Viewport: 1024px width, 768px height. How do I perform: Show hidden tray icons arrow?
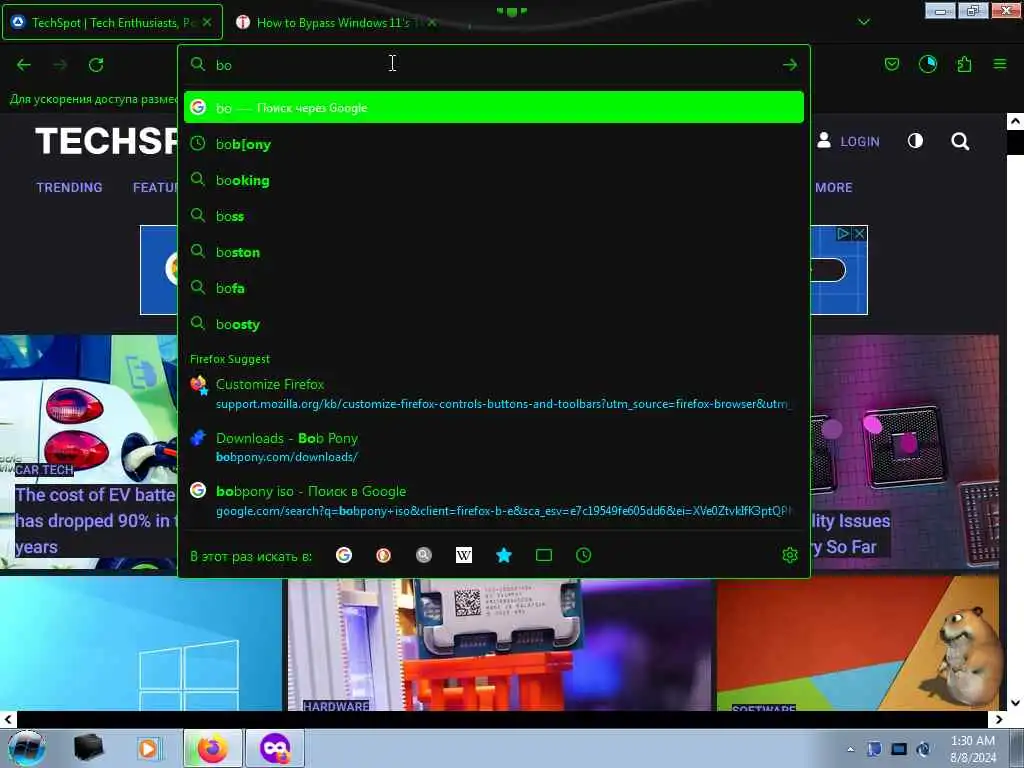pyautogui.click(x=850, y=749)
